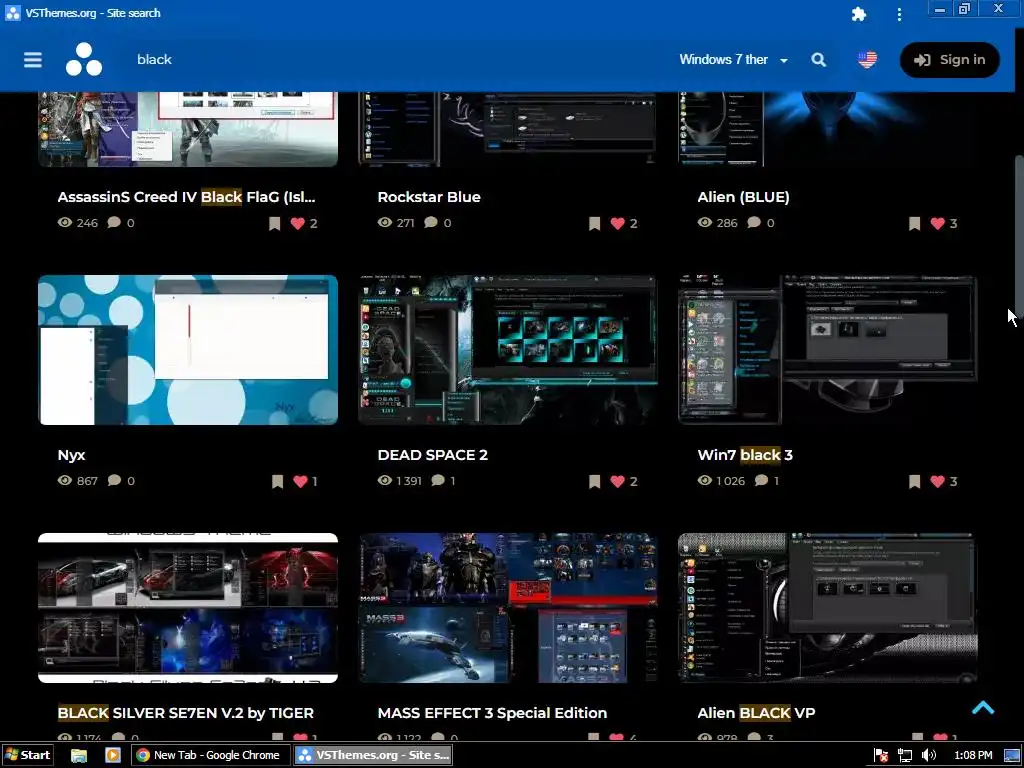This screenshot has height=768, width=1024.
Task: Click the Nyx preview thumbnail
Action: (188, 350)
